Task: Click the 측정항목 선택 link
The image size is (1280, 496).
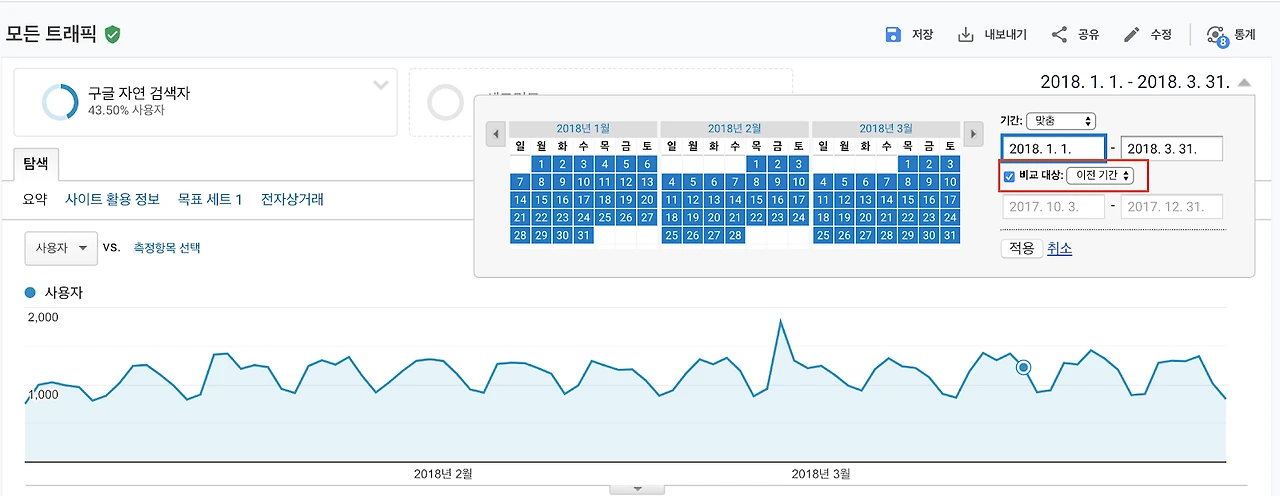Action: [x=167, y=248]
